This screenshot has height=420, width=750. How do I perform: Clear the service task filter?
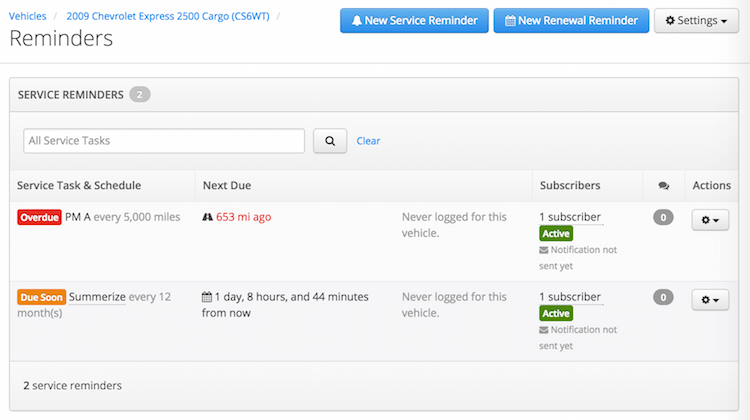tap(368, 141)
